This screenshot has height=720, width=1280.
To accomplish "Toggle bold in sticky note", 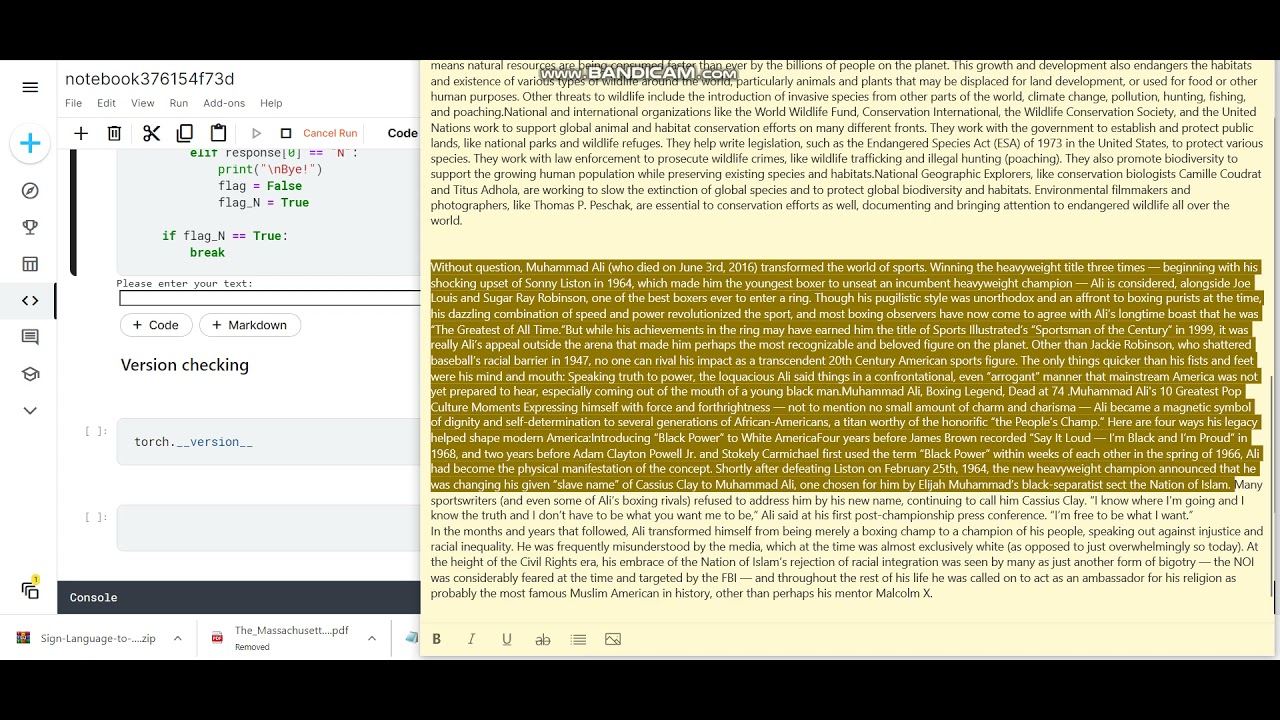I will point(436,639).
